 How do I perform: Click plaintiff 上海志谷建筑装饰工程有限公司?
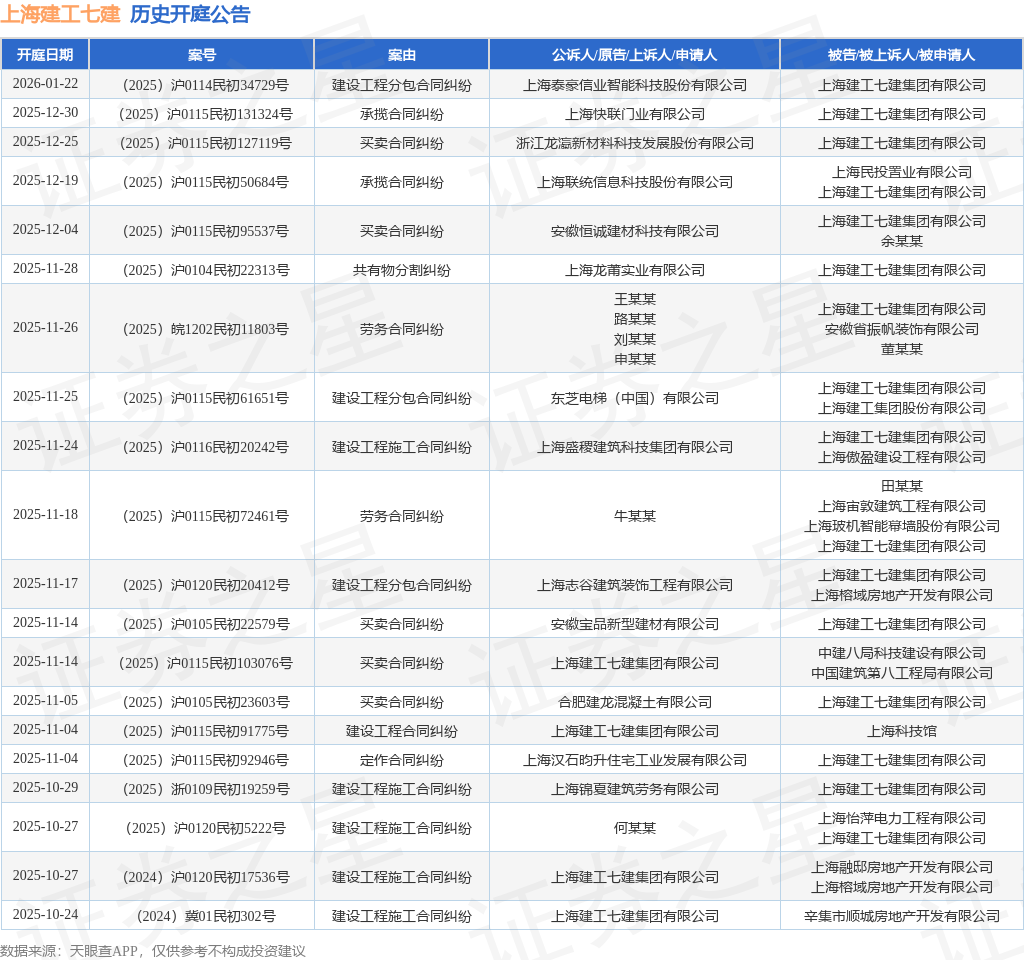tap(635, 585)
